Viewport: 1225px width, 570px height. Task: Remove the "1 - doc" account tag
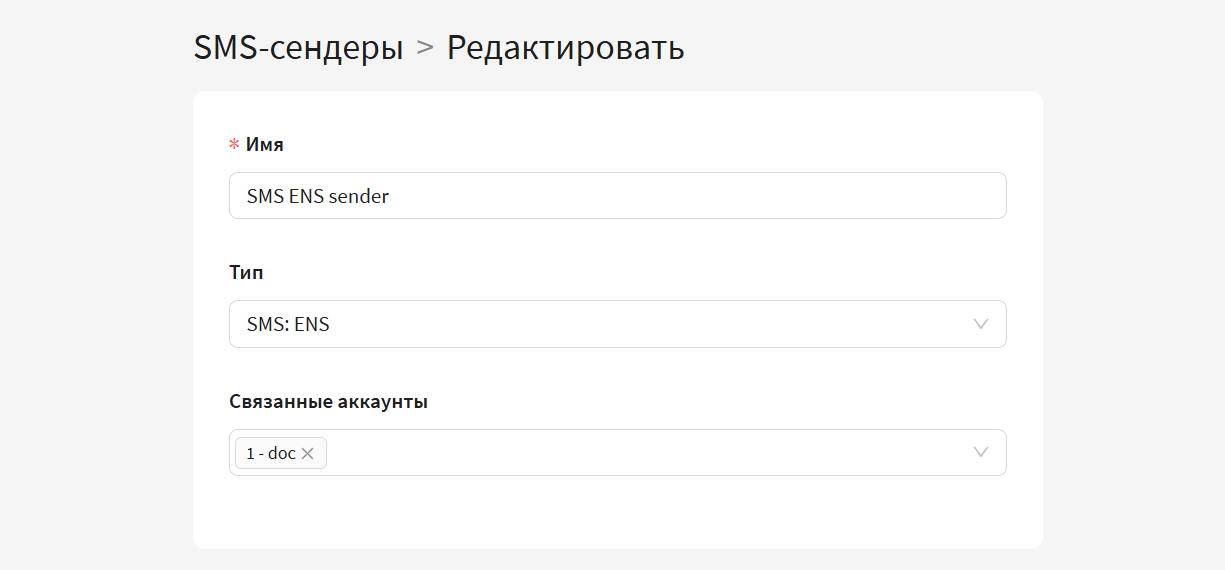point(308,454)
